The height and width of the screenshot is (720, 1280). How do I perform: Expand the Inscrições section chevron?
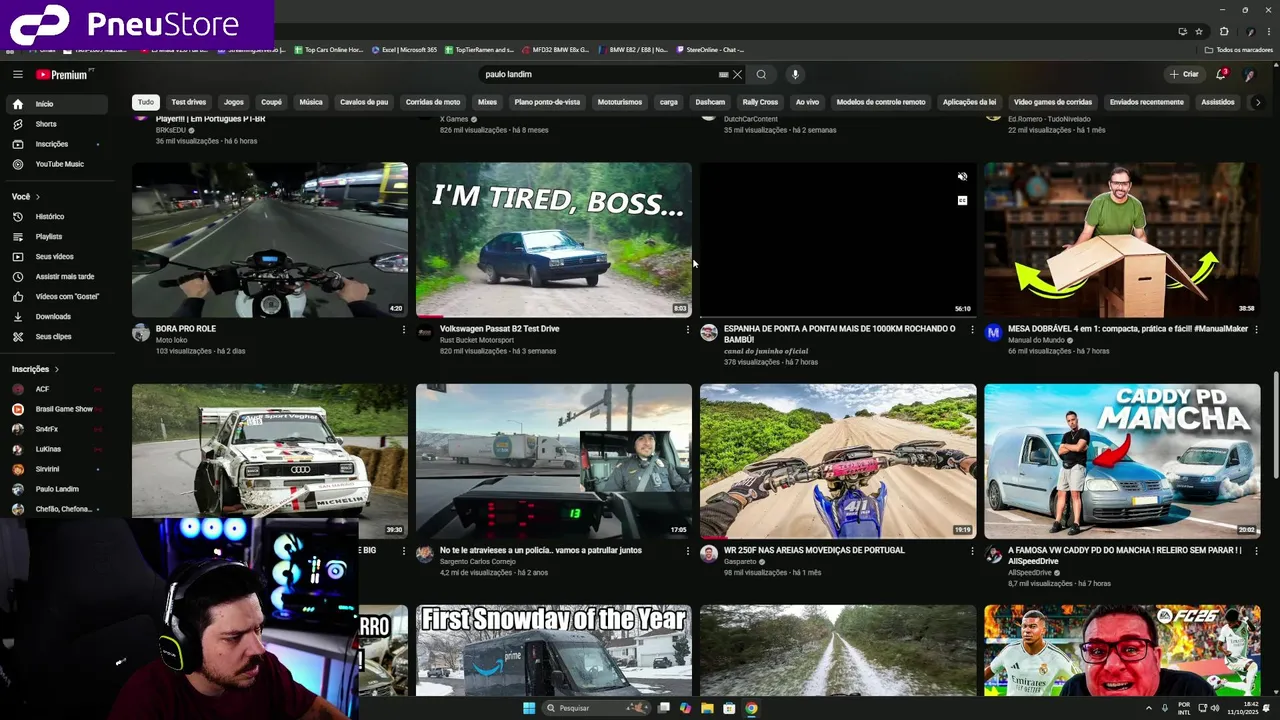coord(57,369)
